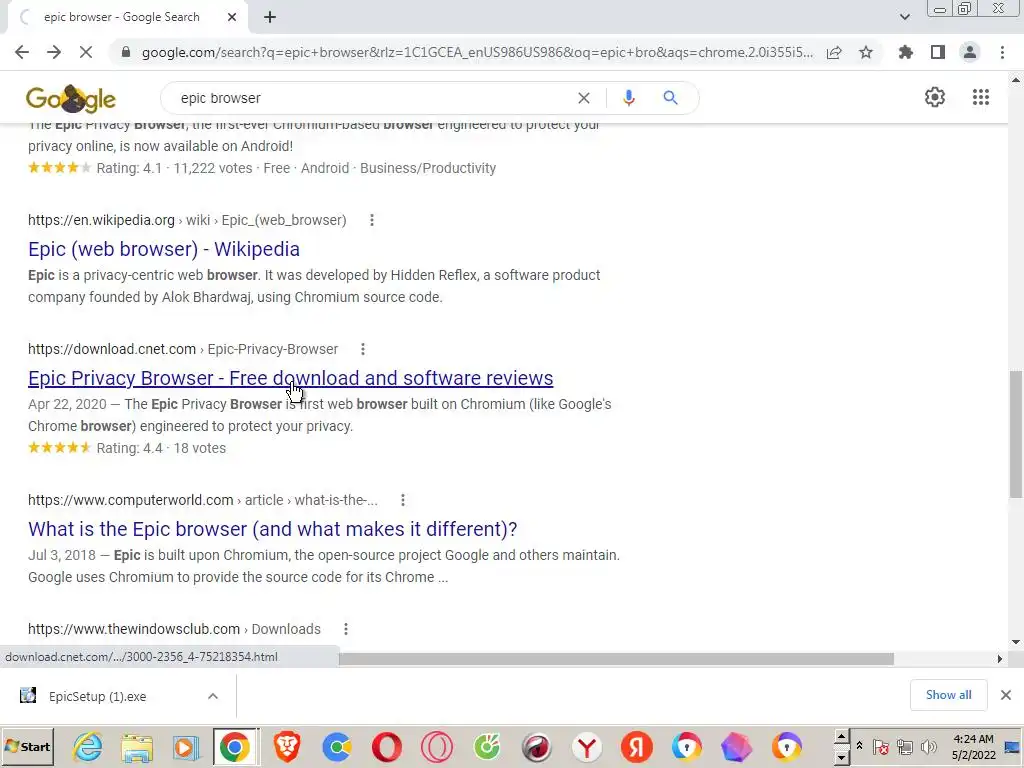The height and width of the screenshot is (768, 1024).
Task: Open Google quick settings gear
Action: point(935,97)
